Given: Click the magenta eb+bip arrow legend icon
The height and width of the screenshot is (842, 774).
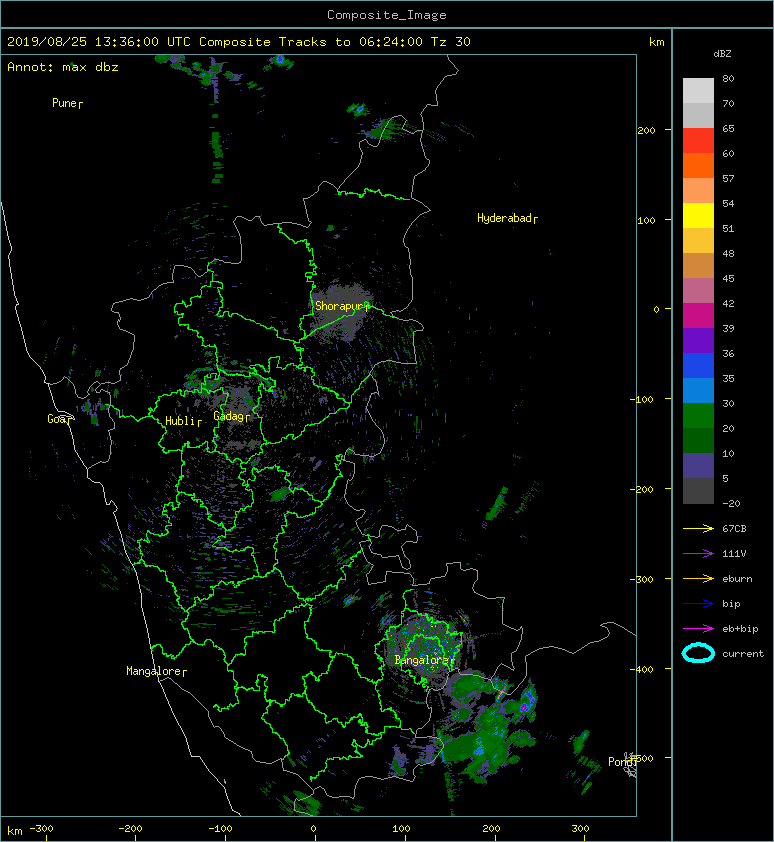Looking at the screenshot, I should (x=698, y=629).
